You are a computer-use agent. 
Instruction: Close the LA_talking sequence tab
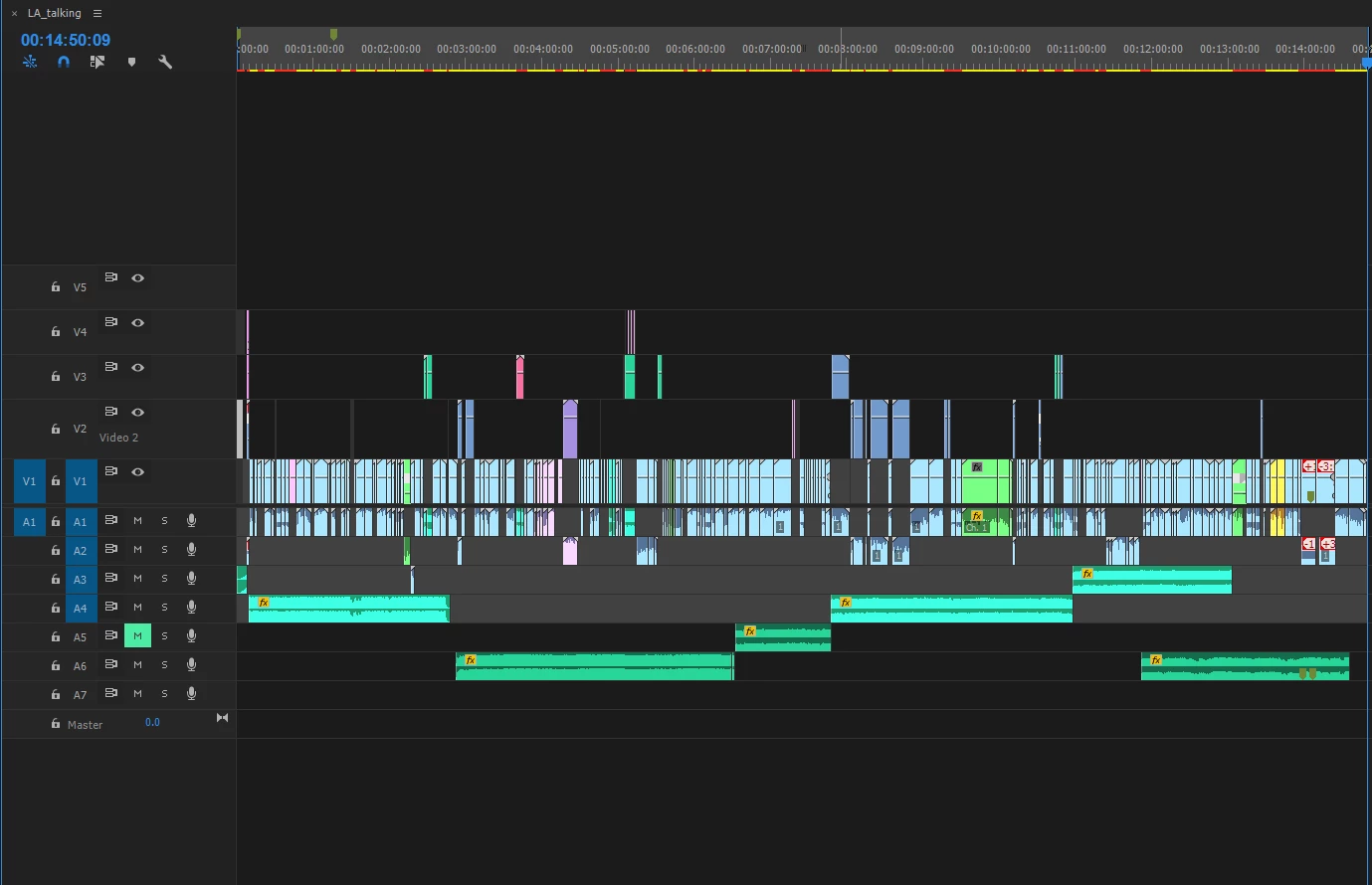click(14, 14)
